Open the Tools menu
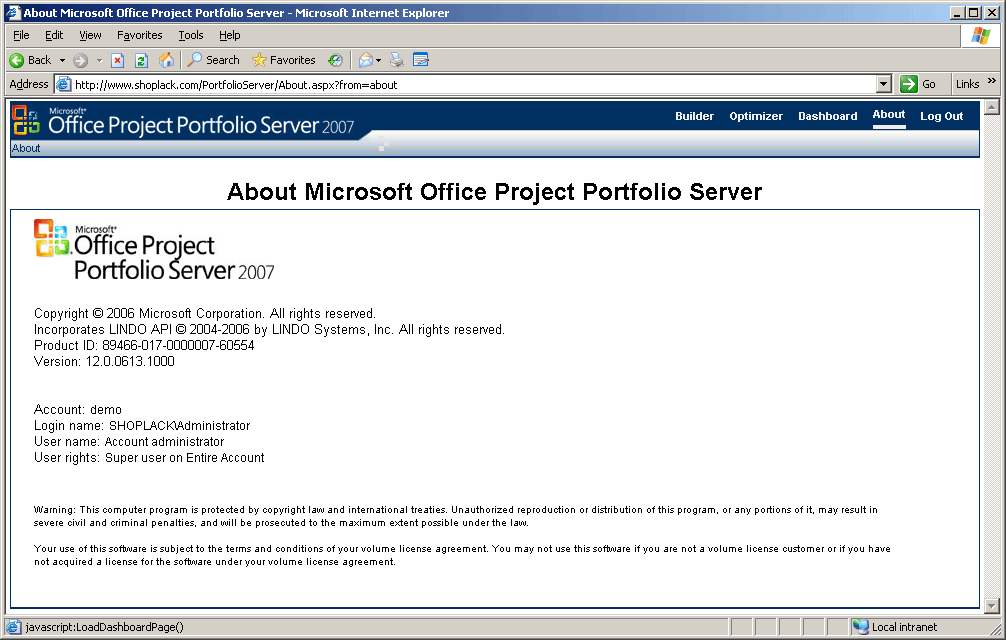1006x640 pixels. (x=191, y=35)
